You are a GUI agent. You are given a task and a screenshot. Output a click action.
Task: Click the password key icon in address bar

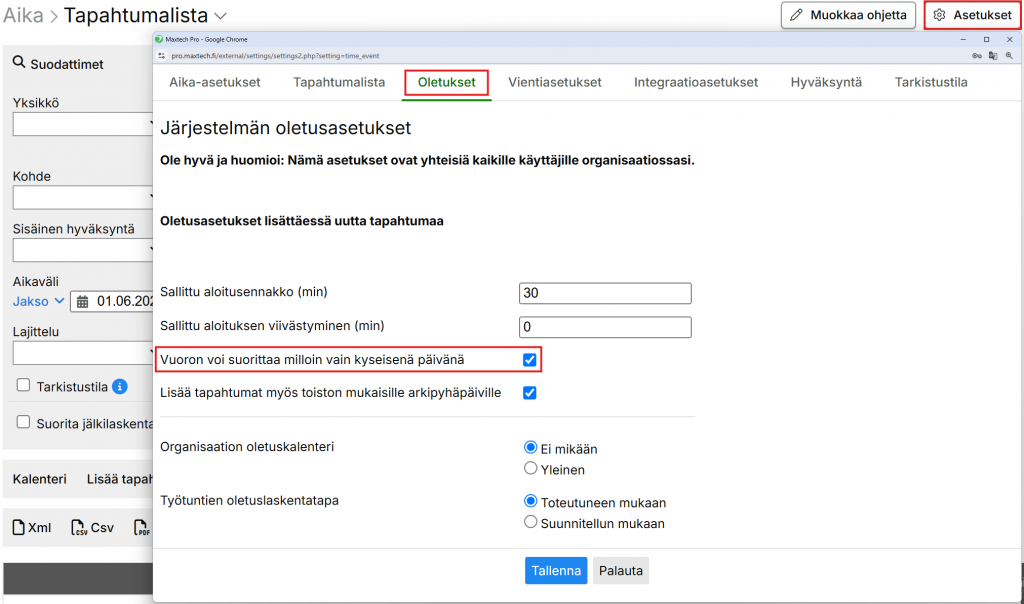pos(976,56)
